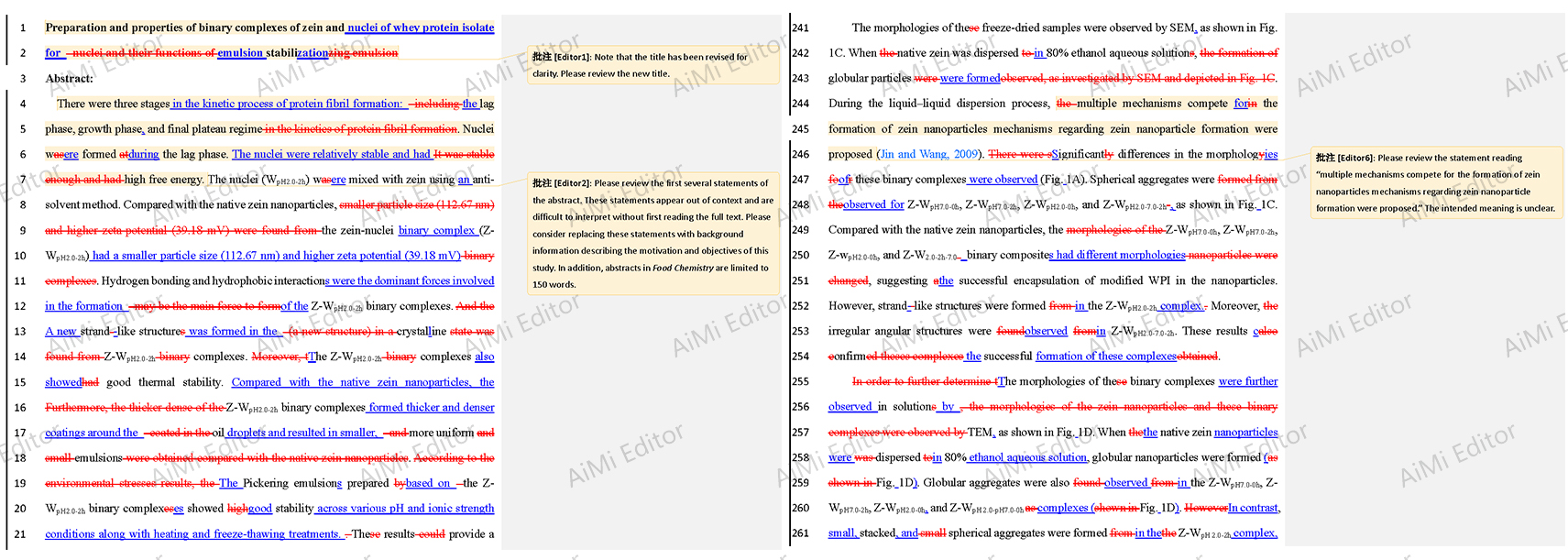
Task: Select inserted 'binary complex' on line 9
Action: (x=437, y=230)
